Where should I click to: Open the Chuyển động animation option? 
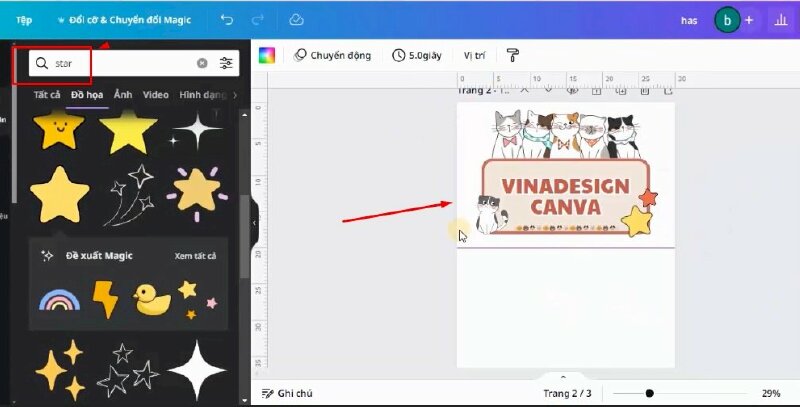pyautogui.click(x=334, y=55)
